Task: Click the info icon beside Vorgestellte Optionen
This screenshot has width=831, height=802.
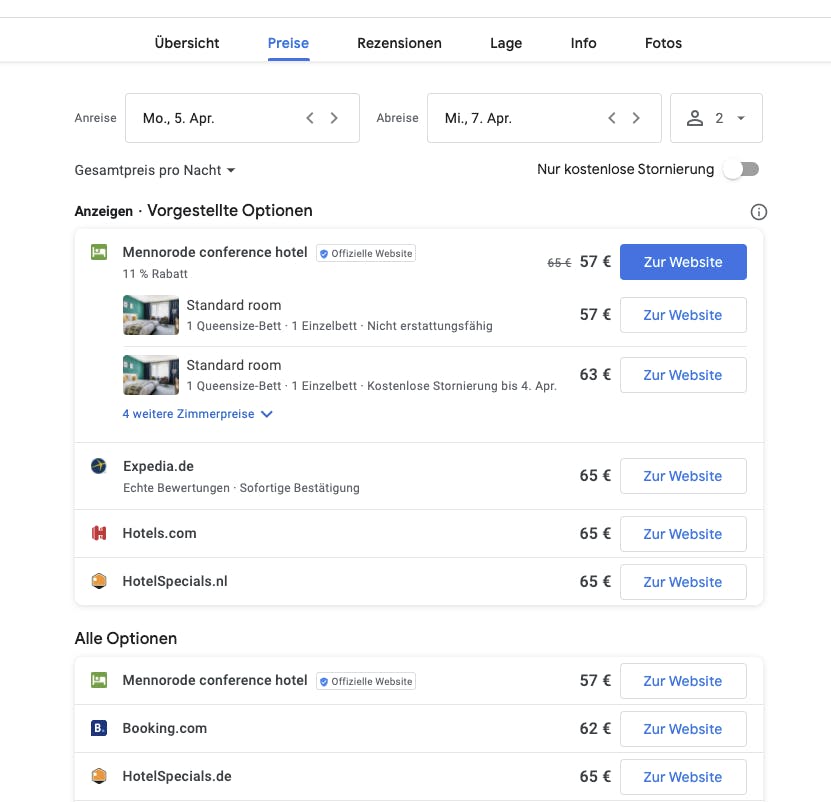Action: pyautogui.click(x=758, y=212)
